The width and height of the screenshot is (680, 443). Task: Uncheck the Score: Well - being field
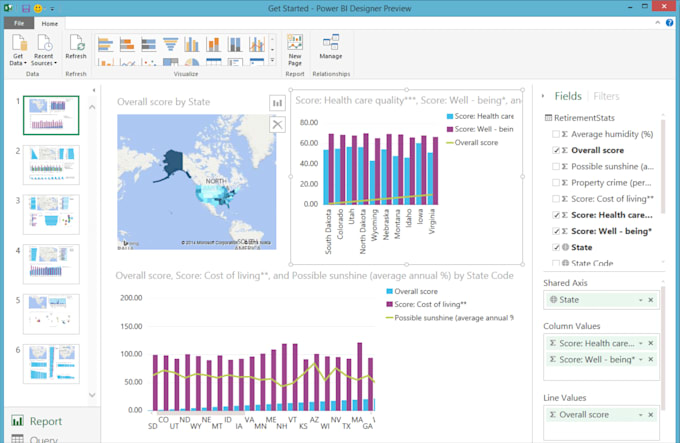tap(556, 231)
